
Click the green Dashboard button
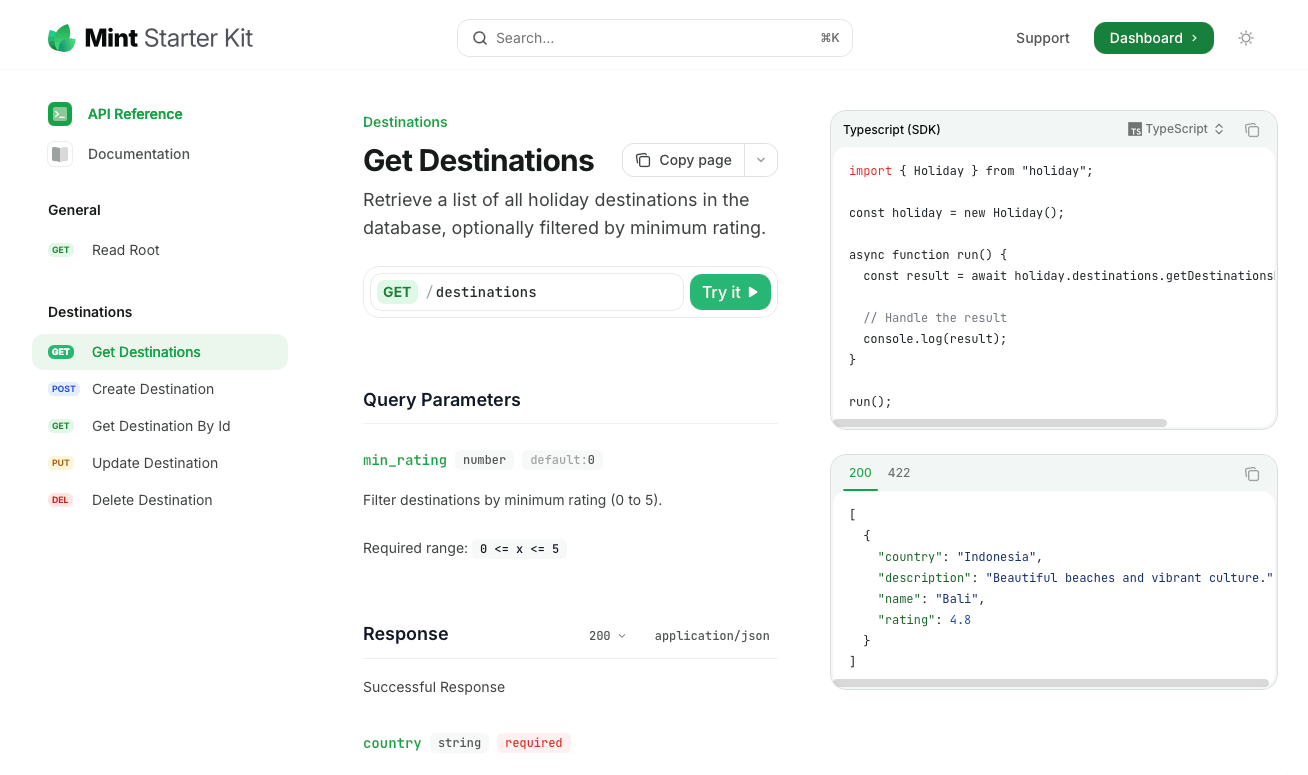click(1153, 37)
